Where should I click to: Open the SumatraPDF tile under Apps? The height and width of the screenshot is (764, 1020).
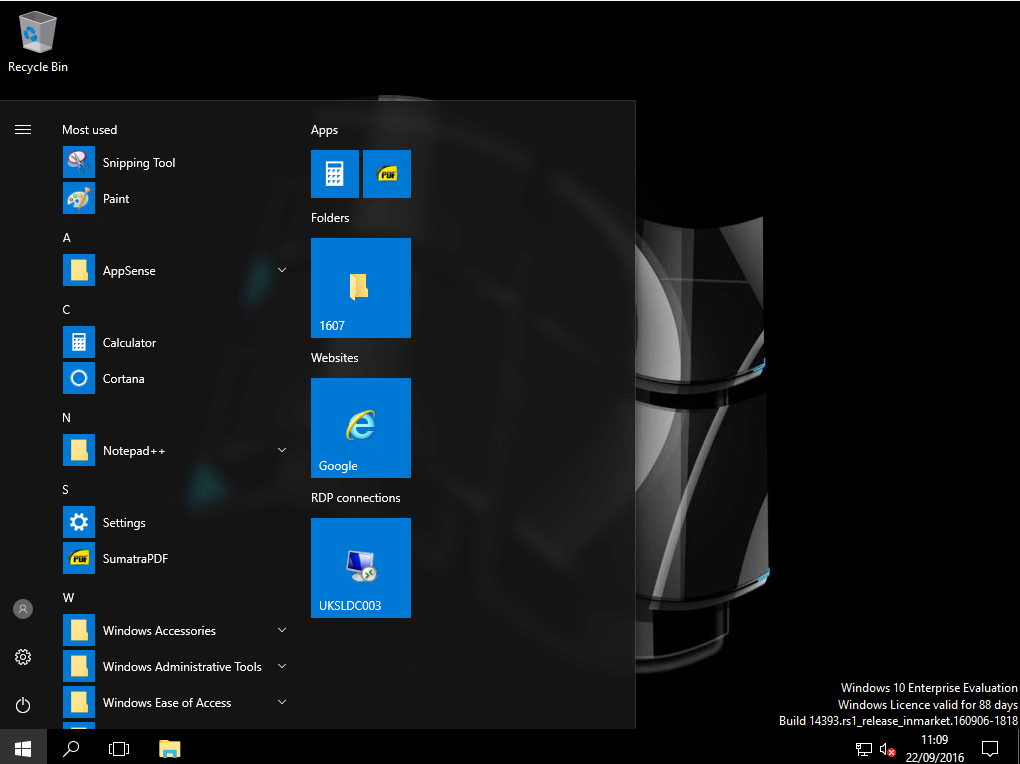387,174
